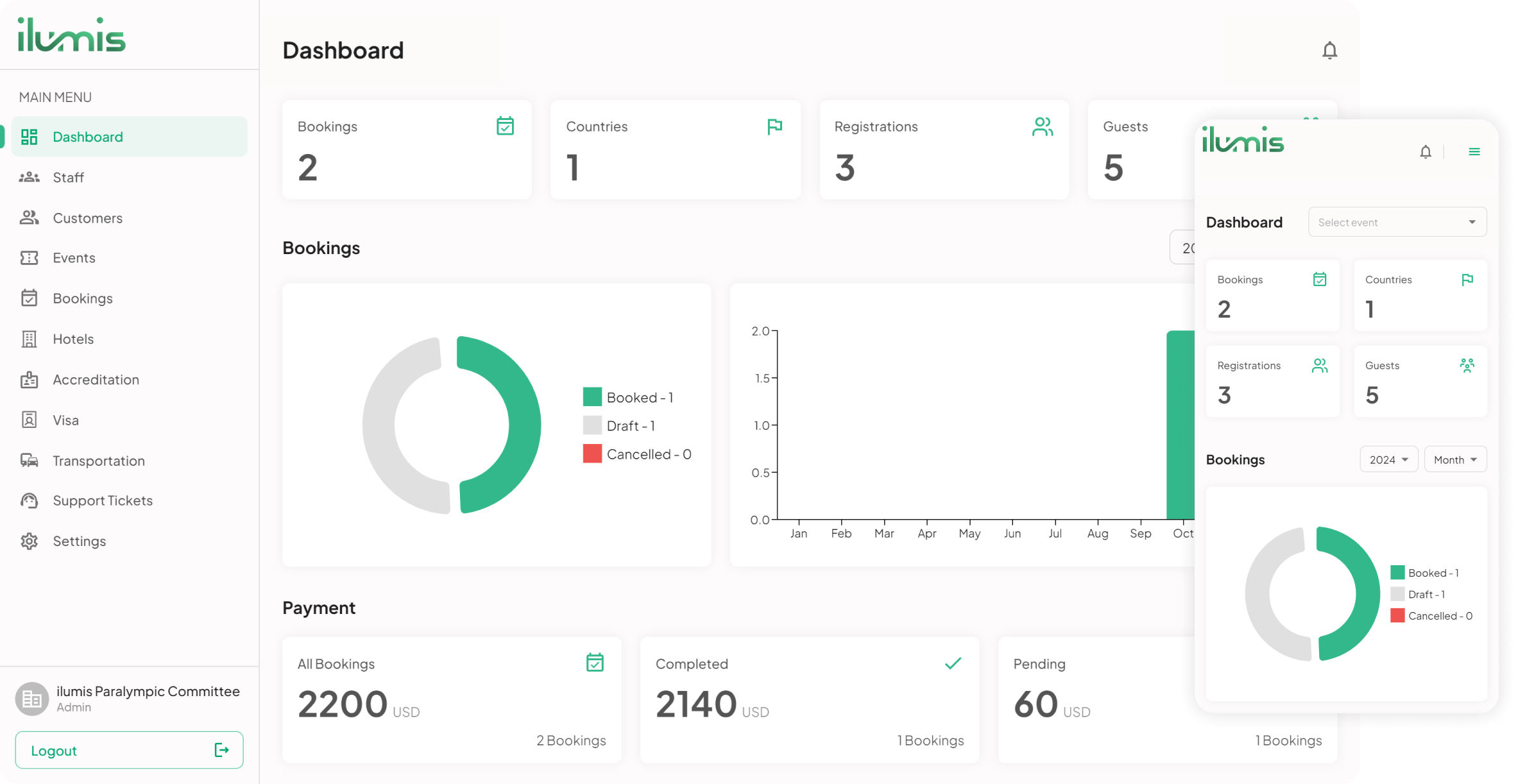The image size is (1518, 784).
Task: Click the Support Tickets link
Action: coord(102,500)
